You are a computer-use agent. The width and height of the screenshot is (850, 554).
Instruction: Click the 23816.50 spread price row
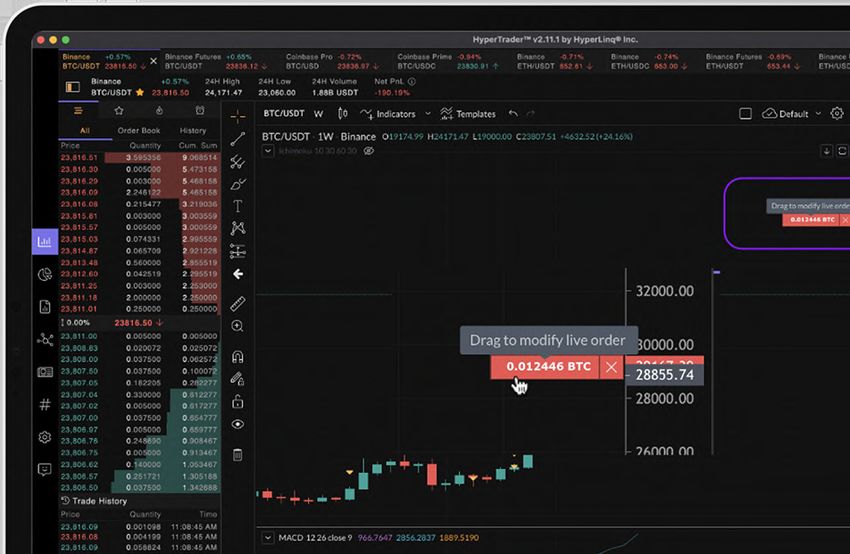pyautogui.click(x=140, y=323)
